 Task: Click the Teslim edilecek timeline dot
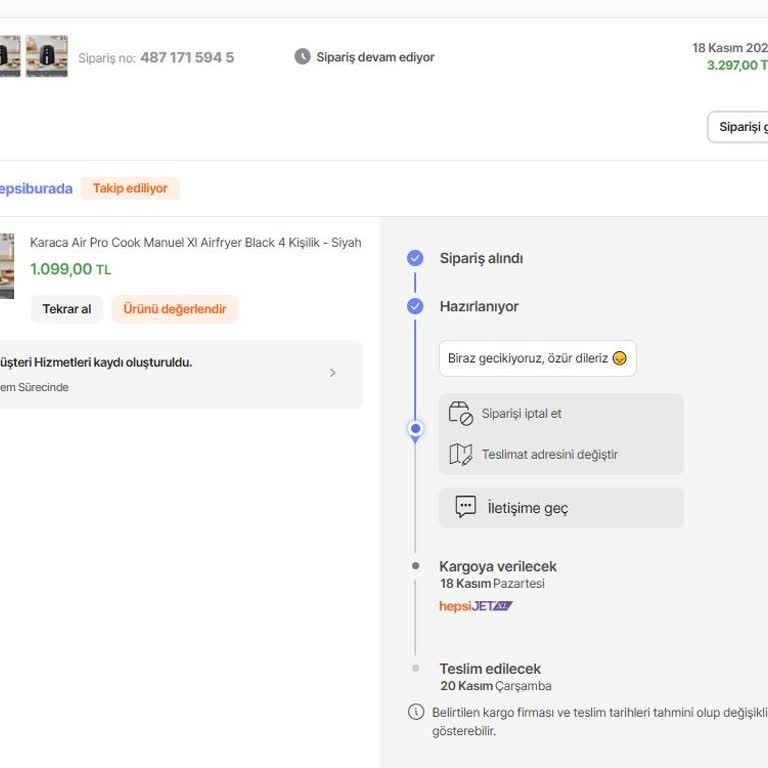(x=415, y=668)
